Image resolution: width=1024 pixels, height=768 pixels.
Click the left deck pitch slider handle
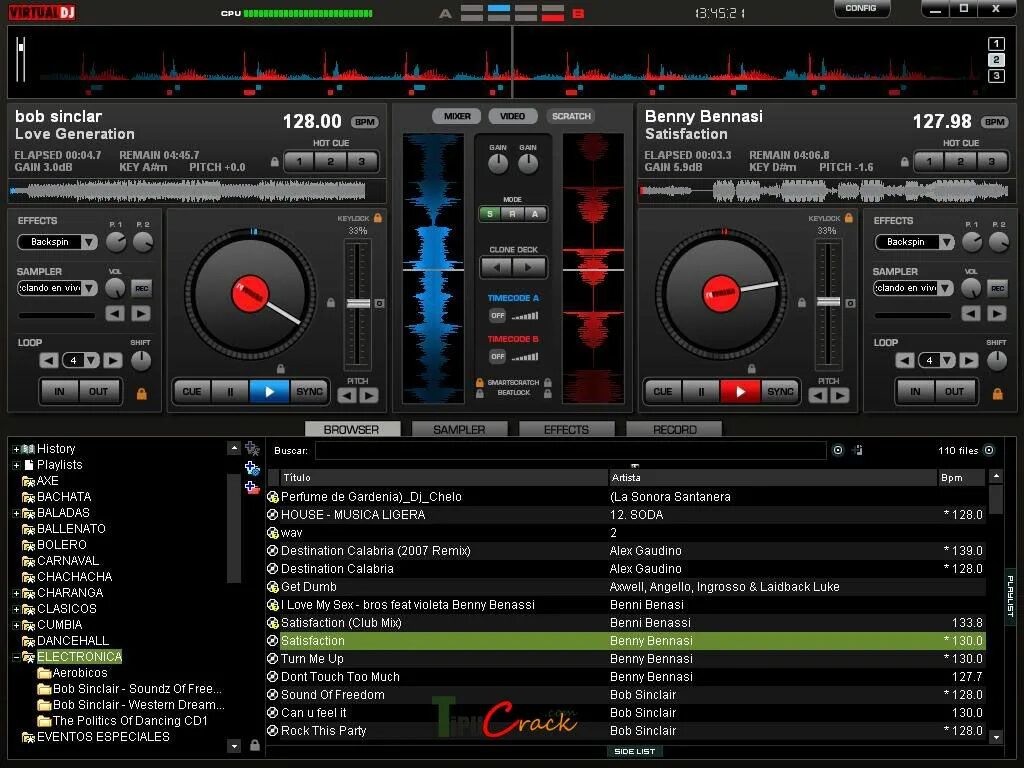tap(358, 303)
